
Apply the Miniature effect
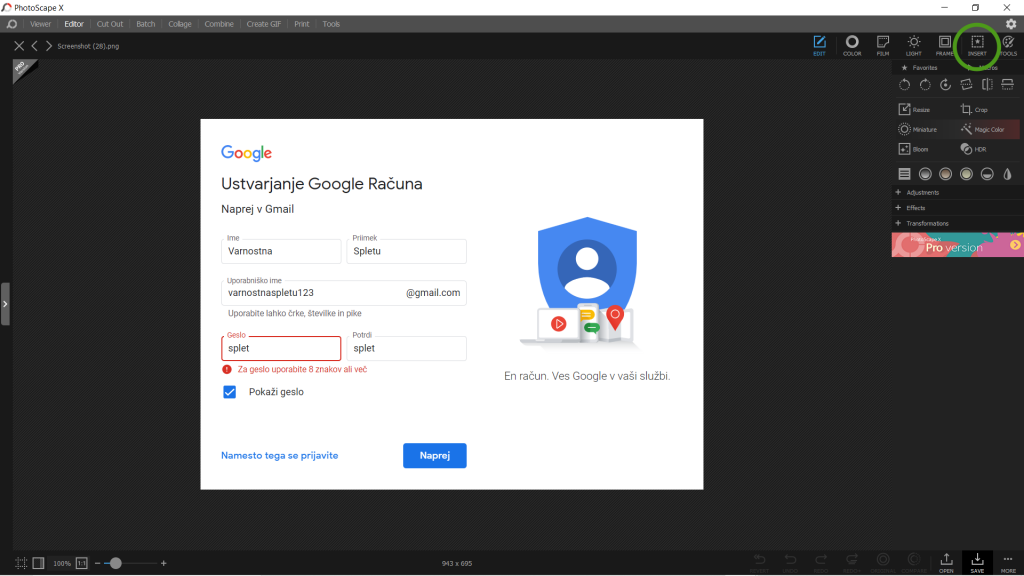coord(918,129)
